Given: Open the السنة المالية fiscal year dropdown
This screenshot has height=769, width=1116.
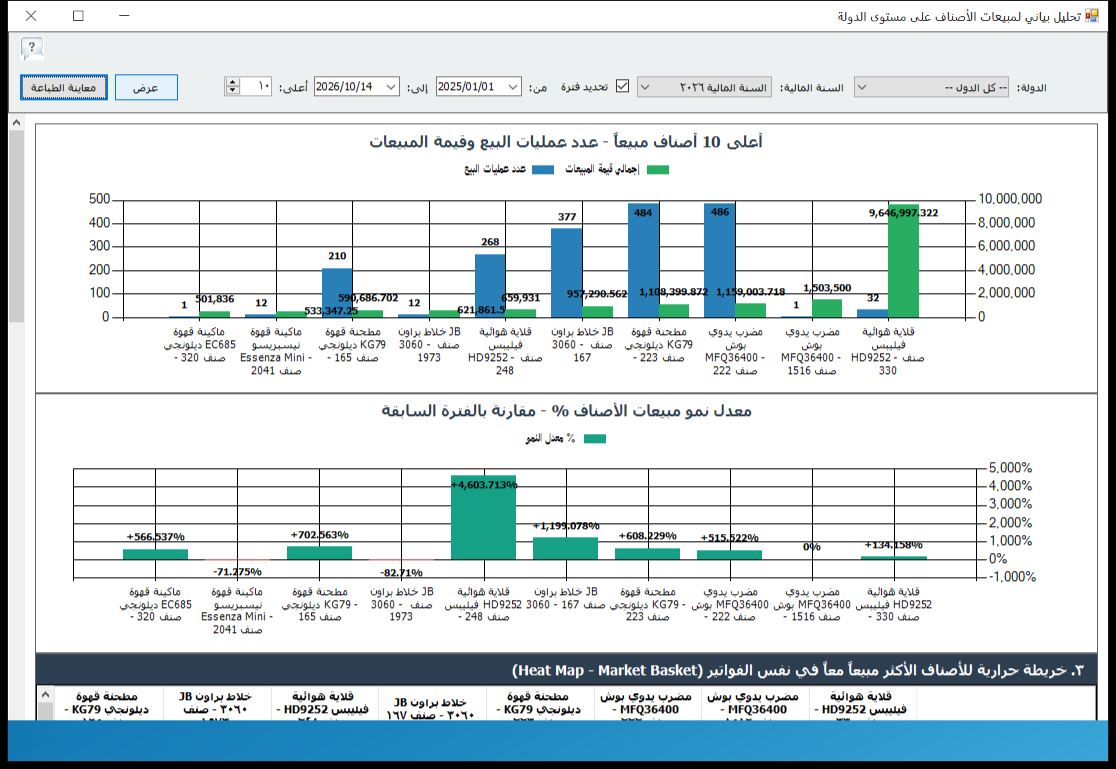Looking at the screenshot, I should pos(645,88).
